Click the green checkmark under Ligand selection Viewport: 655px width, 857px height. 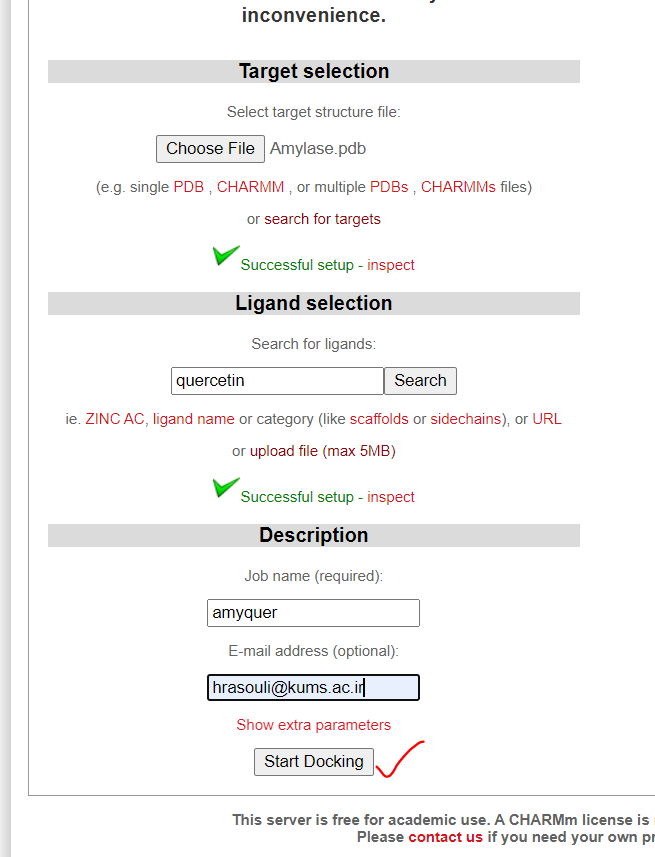(x=225, y=488)
